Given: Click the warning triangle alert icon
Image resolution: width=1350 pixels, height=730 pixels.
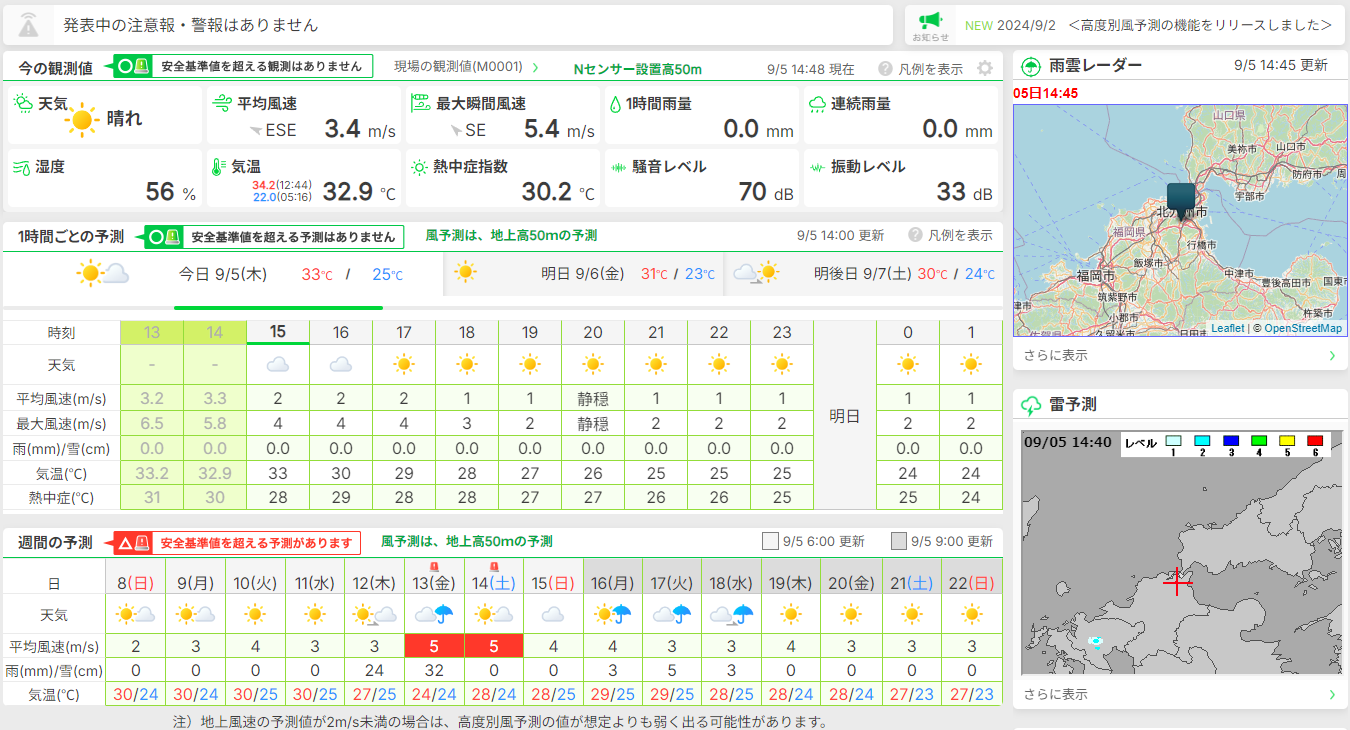Looking at the screenshot, I should tap(28, 25).
